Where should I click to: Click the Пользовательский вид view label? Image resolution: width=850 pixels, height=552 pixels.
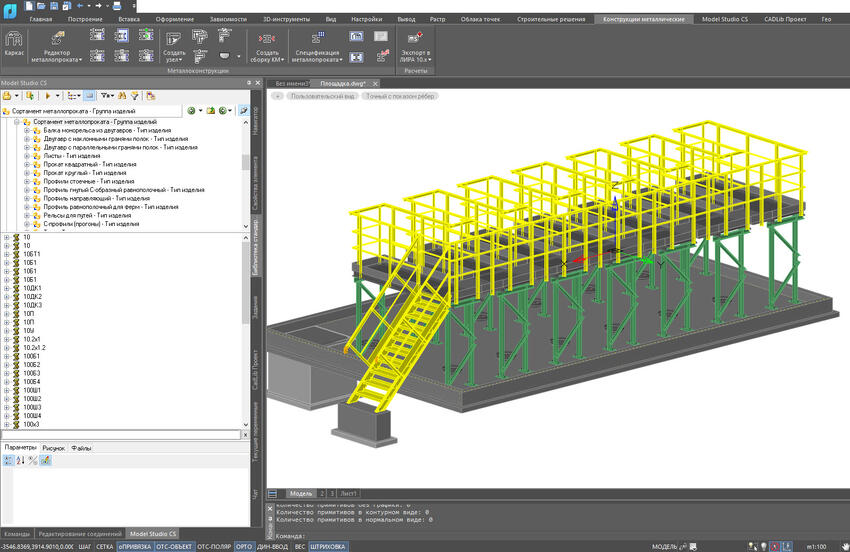(322, 96)
